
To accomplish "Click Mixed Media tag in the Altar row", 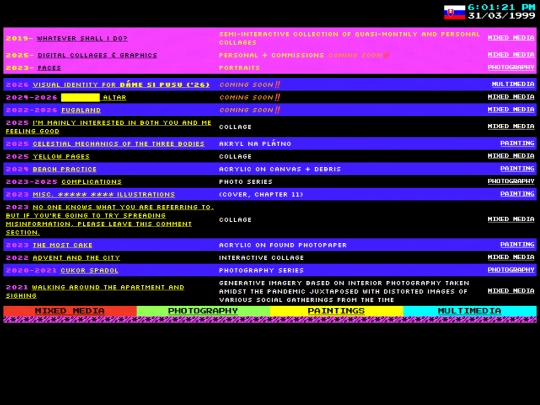I will click(x=511, y=97).
